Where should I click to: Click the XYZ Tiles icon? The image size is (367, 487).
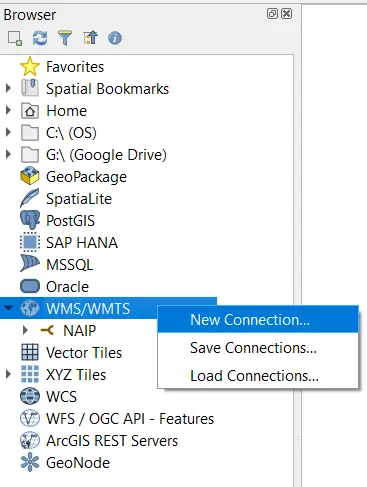pyautogui.click(x=30, y=374)
